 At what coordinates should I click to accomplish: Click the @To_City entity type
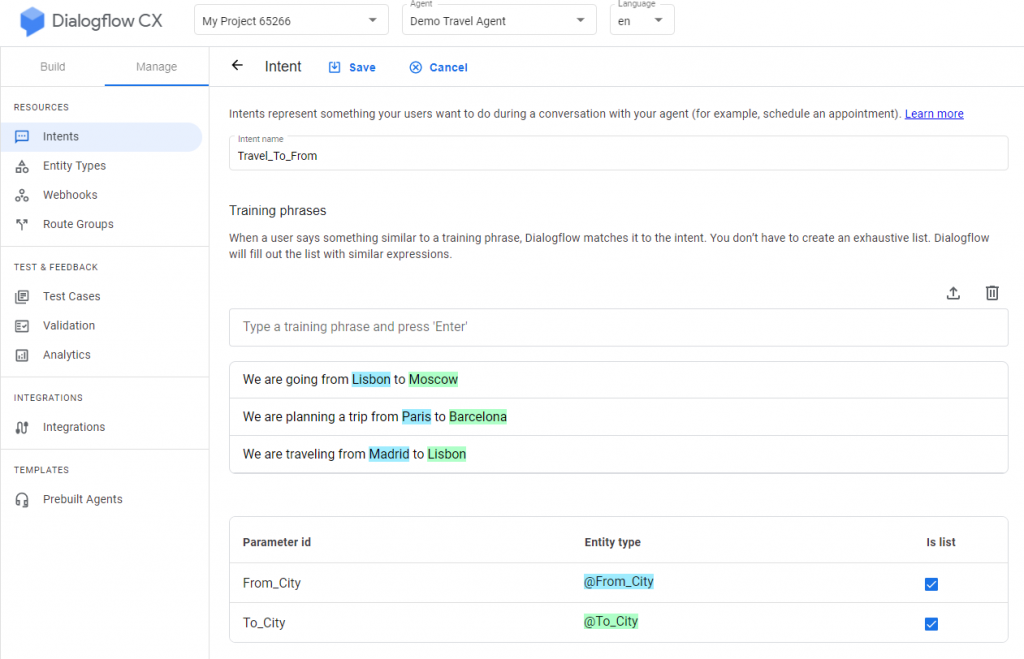coord(611,621)
